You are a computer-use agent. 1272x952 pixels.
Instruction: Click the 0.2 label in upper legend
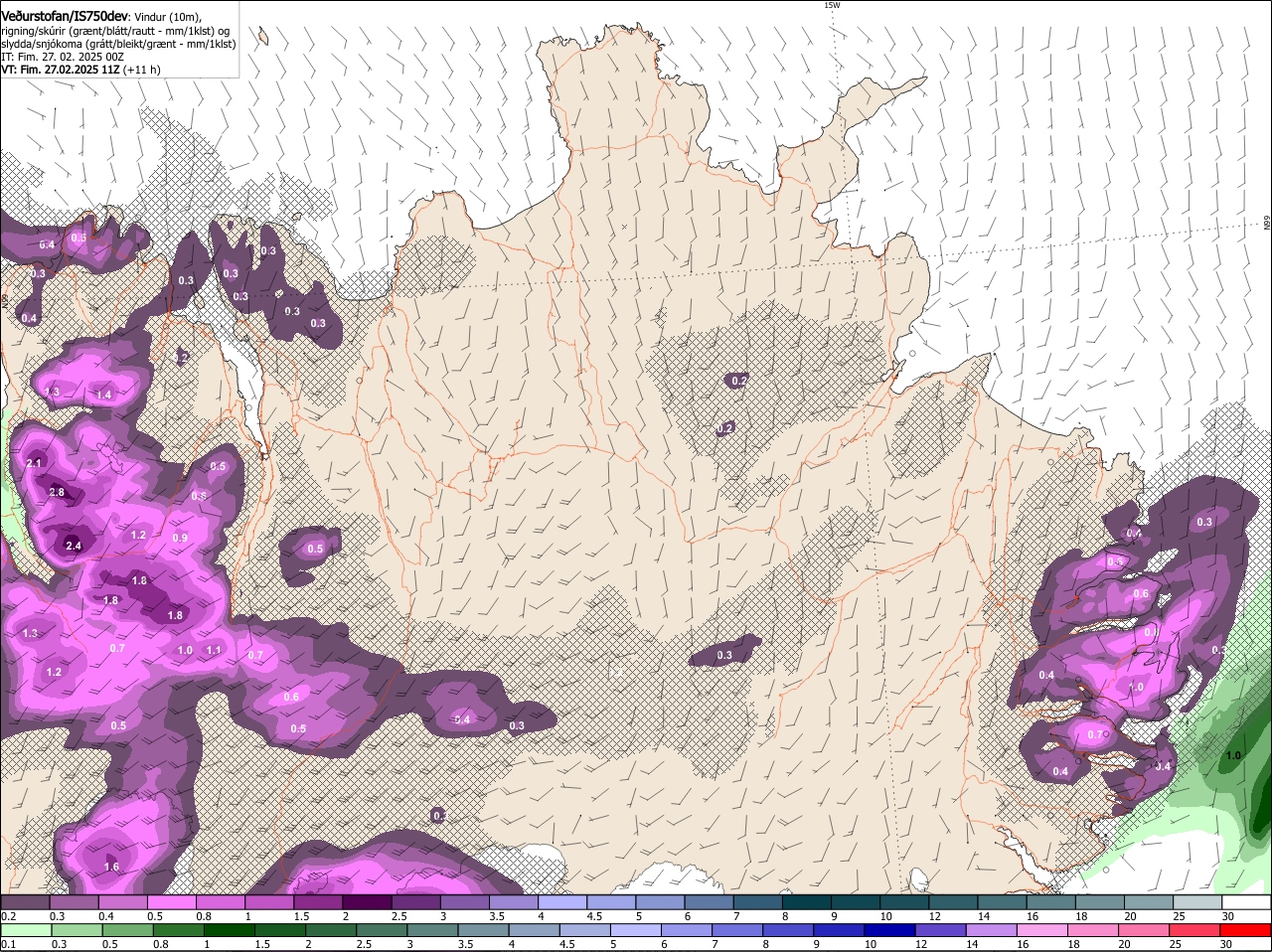8,915
